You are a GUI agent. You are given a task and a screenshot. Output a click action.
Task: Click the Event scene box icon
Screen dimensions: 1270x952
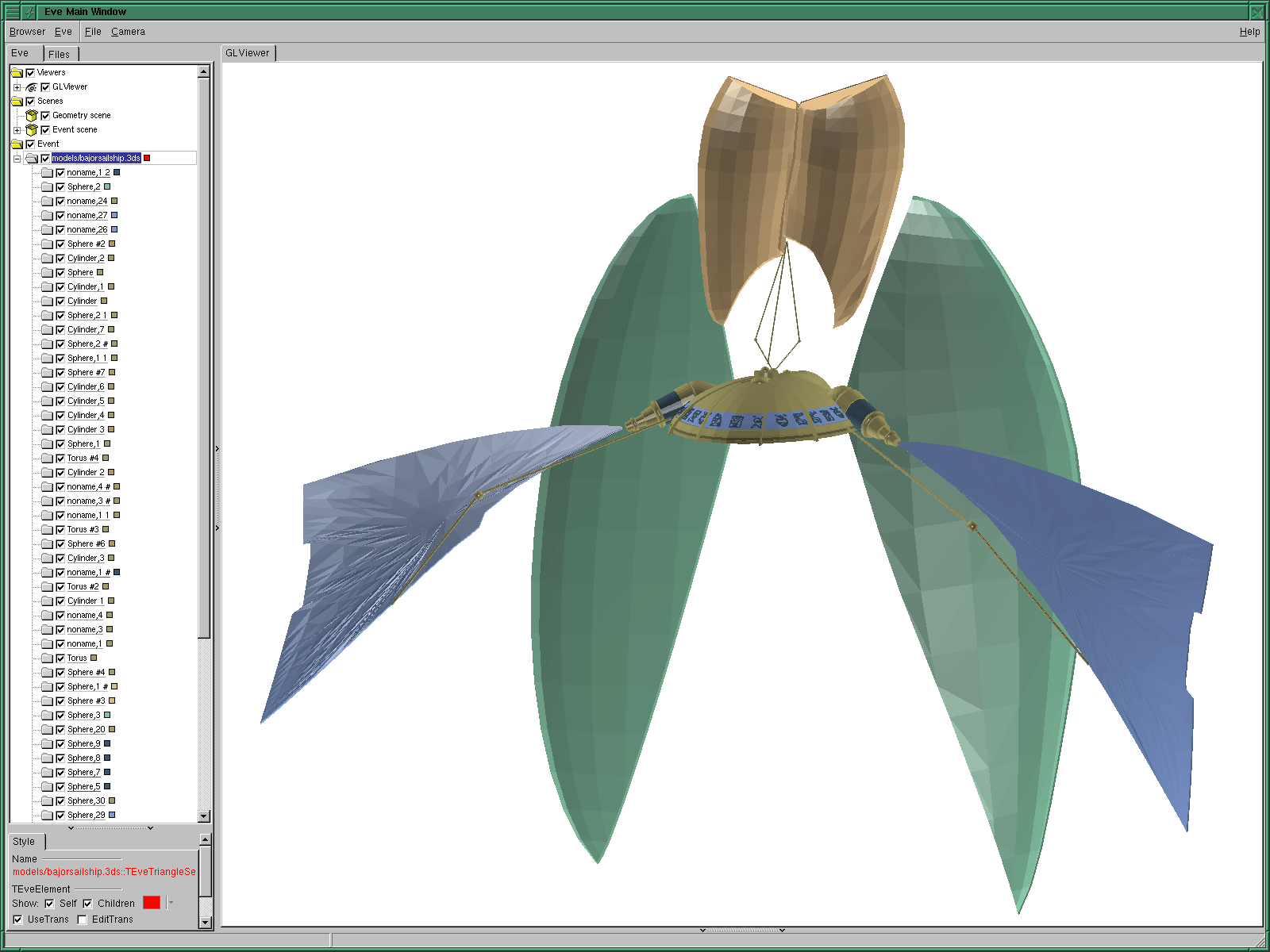pyautogui.click(x=32, y=130)
